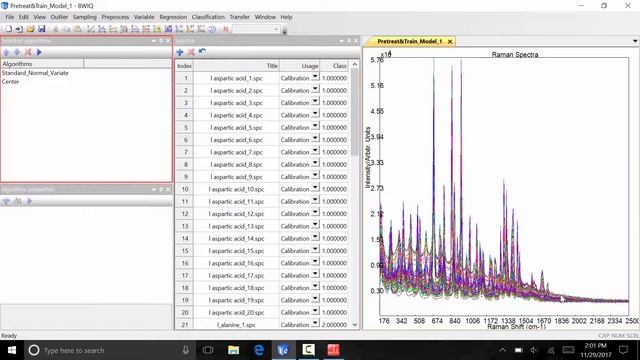Click the Task View taskbar icon
The height and width of the screenshot is (360, 640).
click(208, 350)
